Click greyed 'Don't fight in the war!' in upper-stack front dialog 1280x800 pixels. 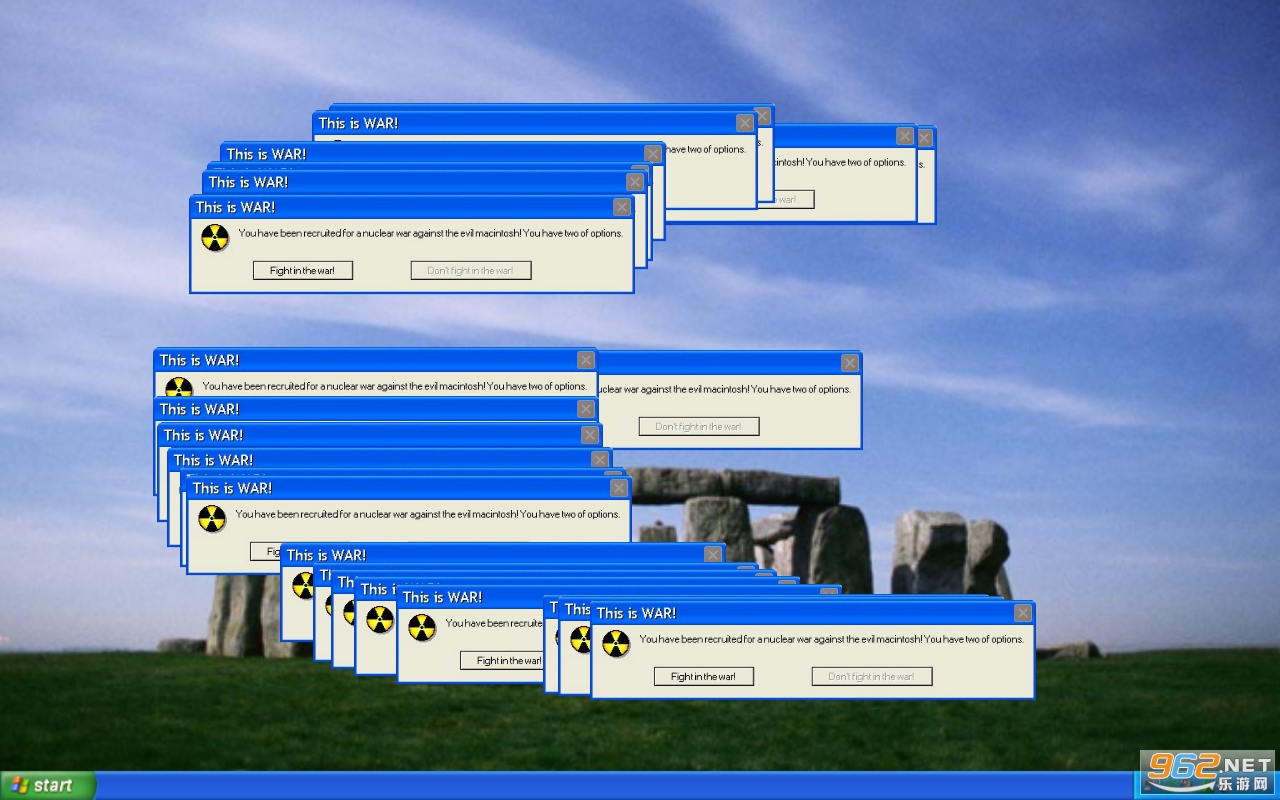(470, 270)
